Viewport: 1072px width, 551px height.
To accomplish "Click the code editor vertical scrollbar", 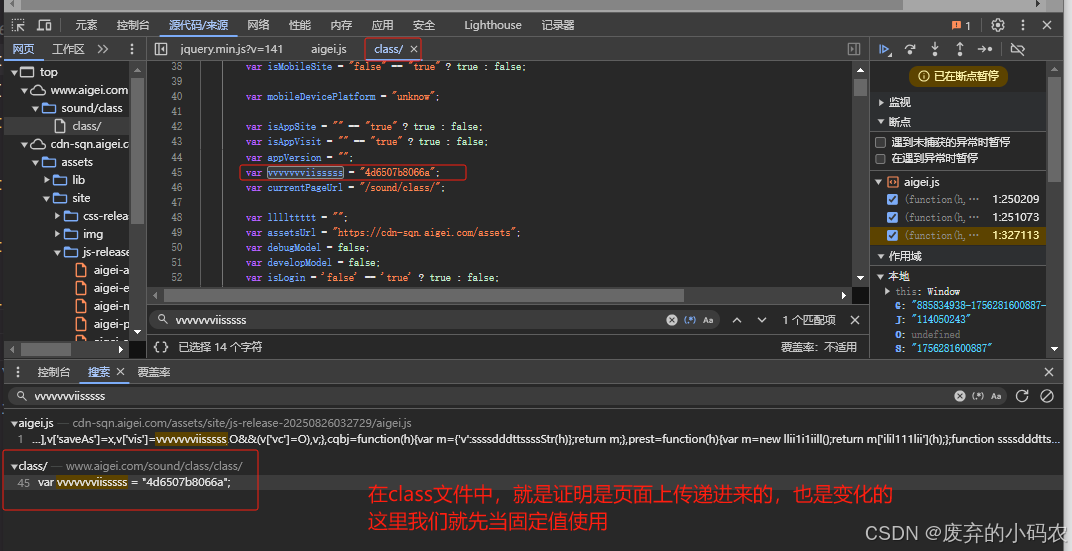I will coord(860,87).
